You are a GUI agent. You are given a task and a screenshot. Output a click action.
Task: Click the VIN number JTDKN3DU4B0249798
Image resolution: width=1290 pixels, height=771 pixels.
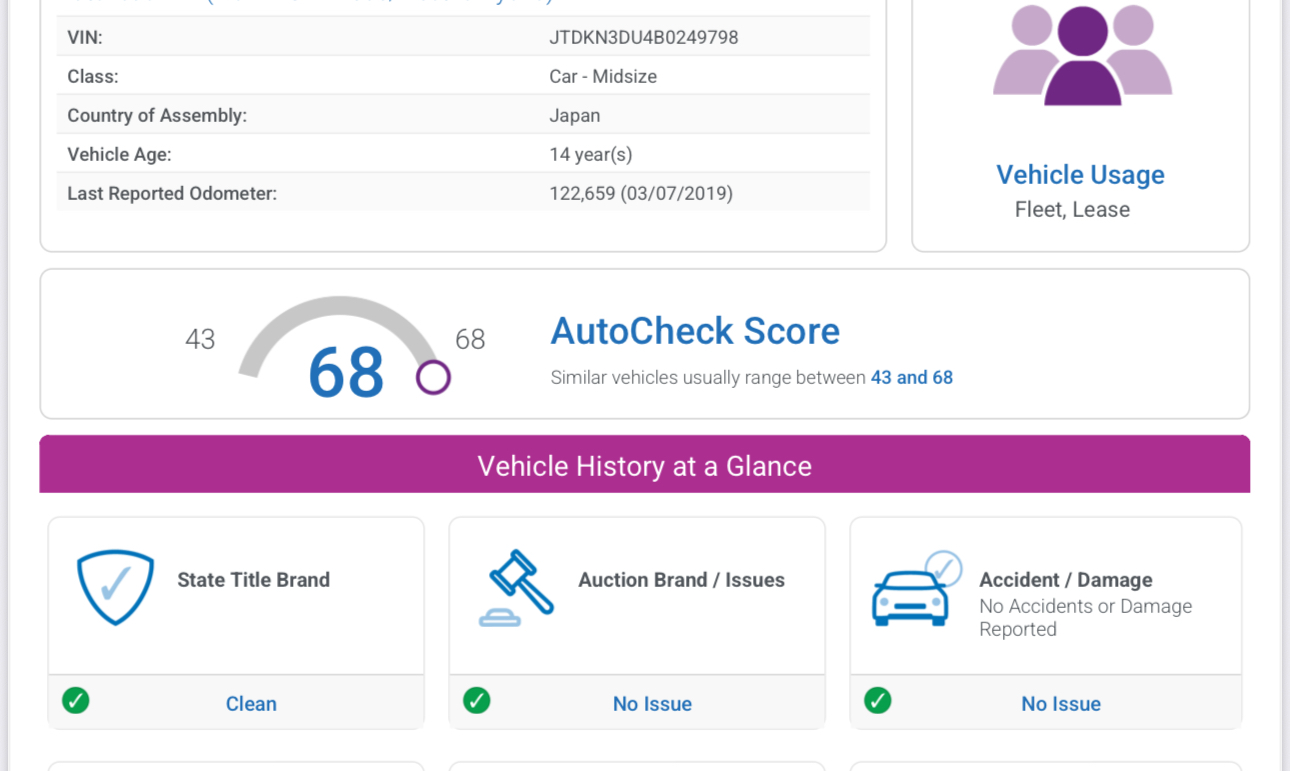click(643, 38)
